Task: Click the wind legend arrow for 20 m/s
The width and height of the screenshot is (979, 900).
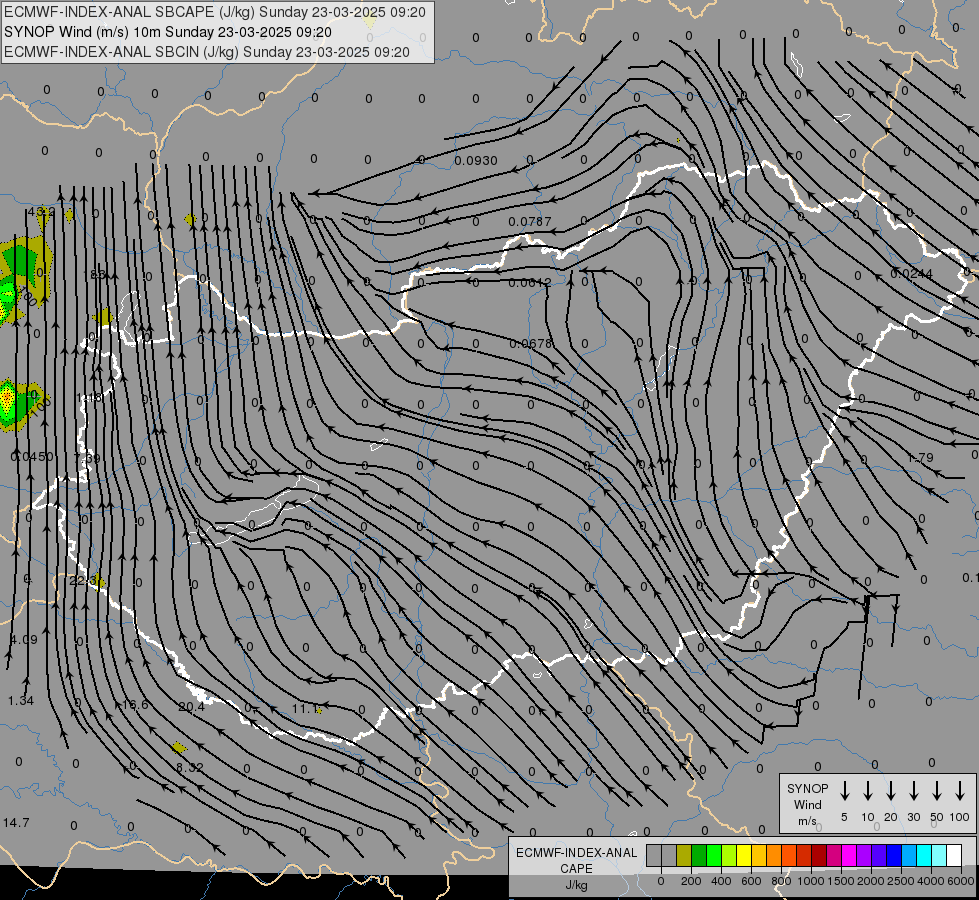Action: click(891, 791)
